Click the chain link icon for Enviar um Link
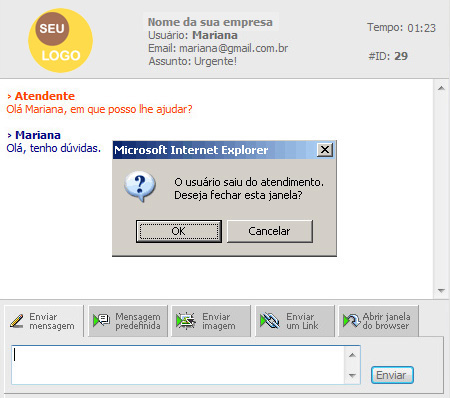The width and height of the screenshot is (450, 398). (x=270, y=321)
